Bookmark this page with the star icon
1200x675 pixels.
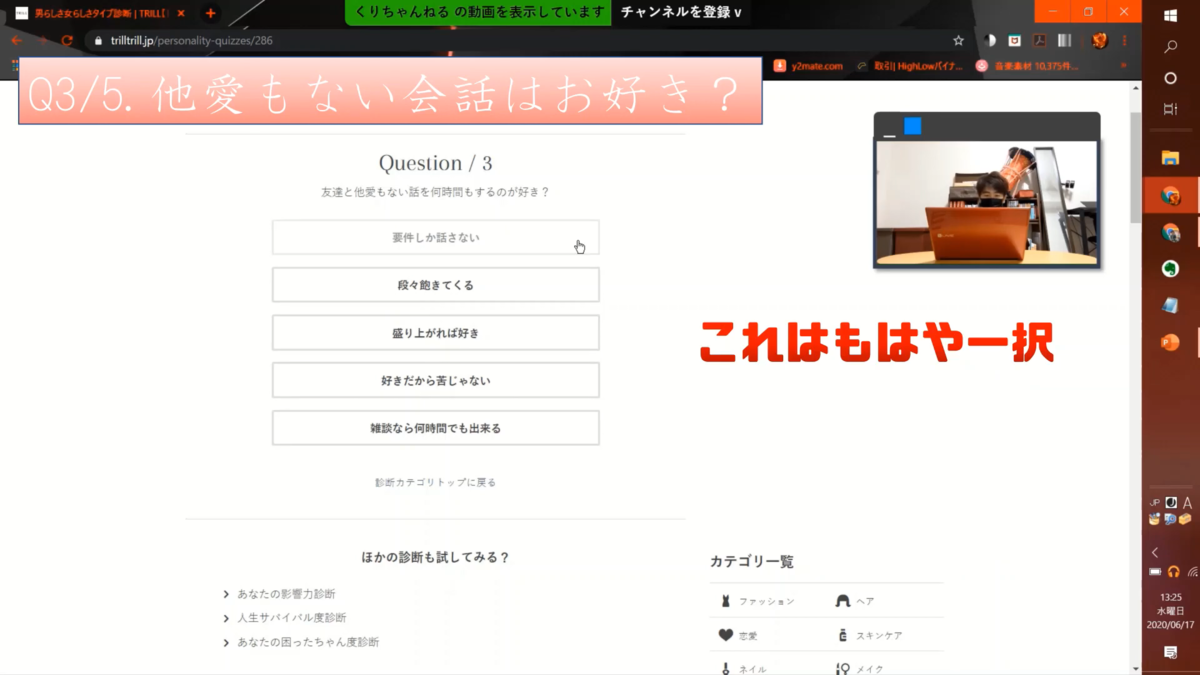(x=958, y=41)
